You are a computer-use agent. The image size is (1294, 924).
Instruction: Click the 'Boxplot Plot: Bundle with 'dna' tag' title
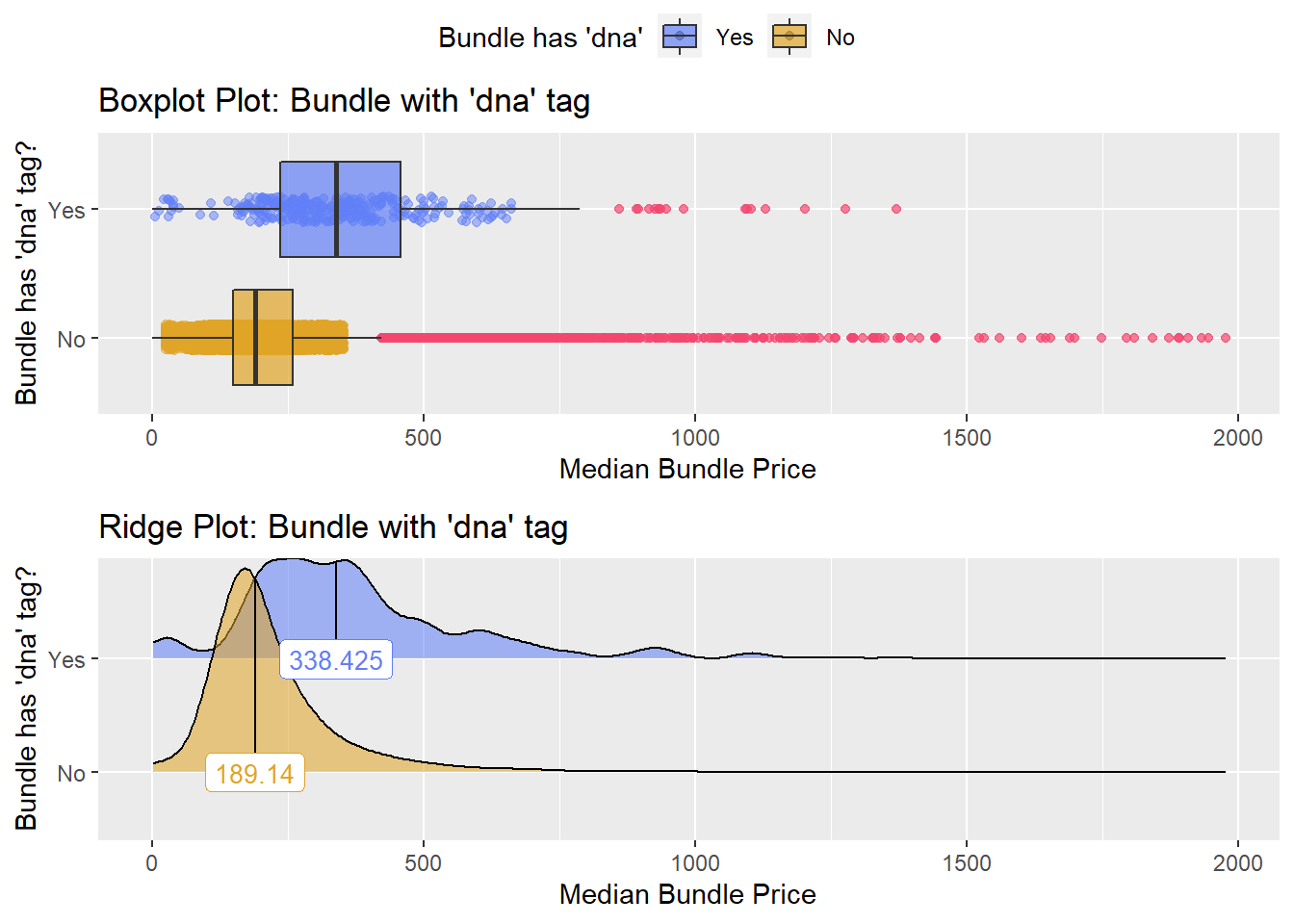pos(344,101)
